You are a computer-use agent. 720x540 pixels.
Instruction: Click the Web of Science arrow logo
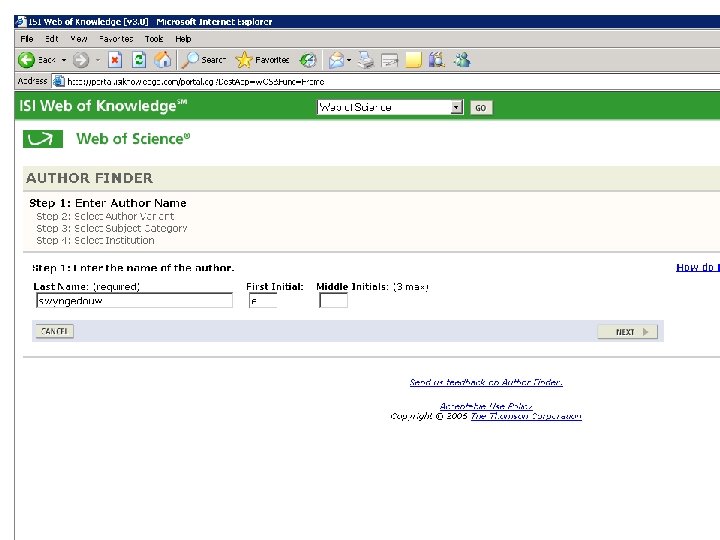pyautogui.click(x=43, y=139)
